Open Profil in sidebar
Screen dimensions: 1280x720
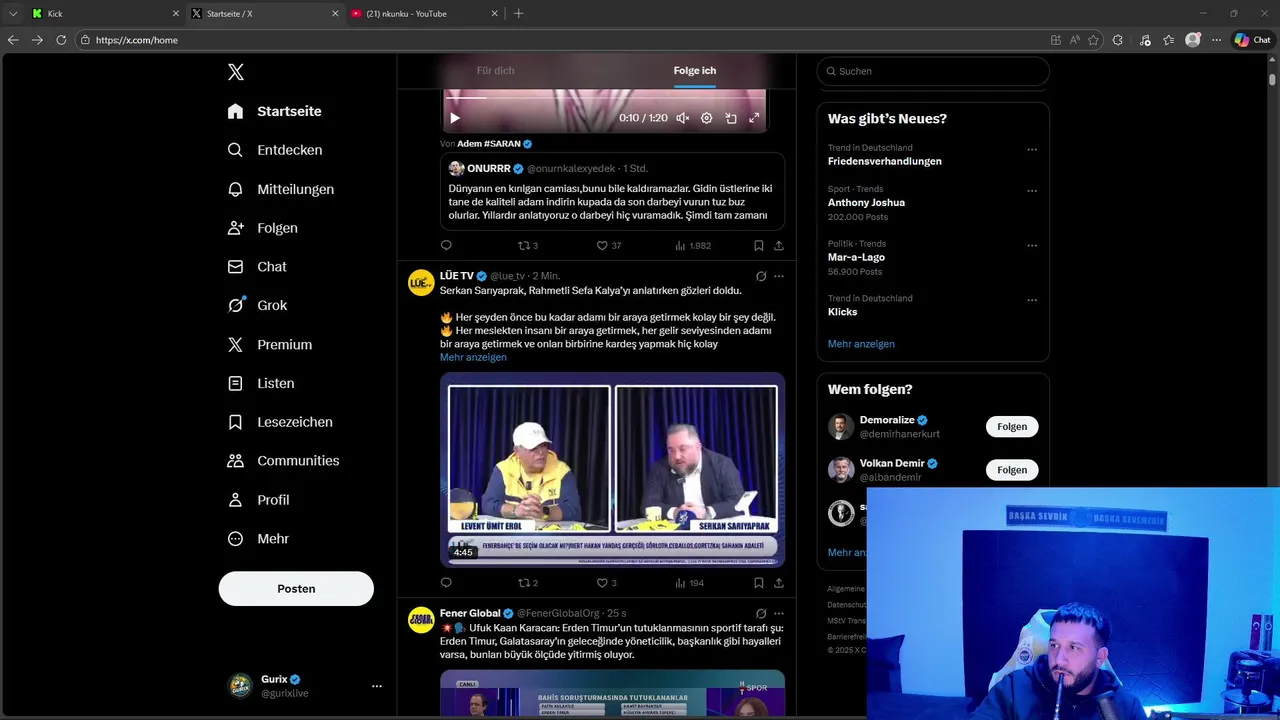258,500
